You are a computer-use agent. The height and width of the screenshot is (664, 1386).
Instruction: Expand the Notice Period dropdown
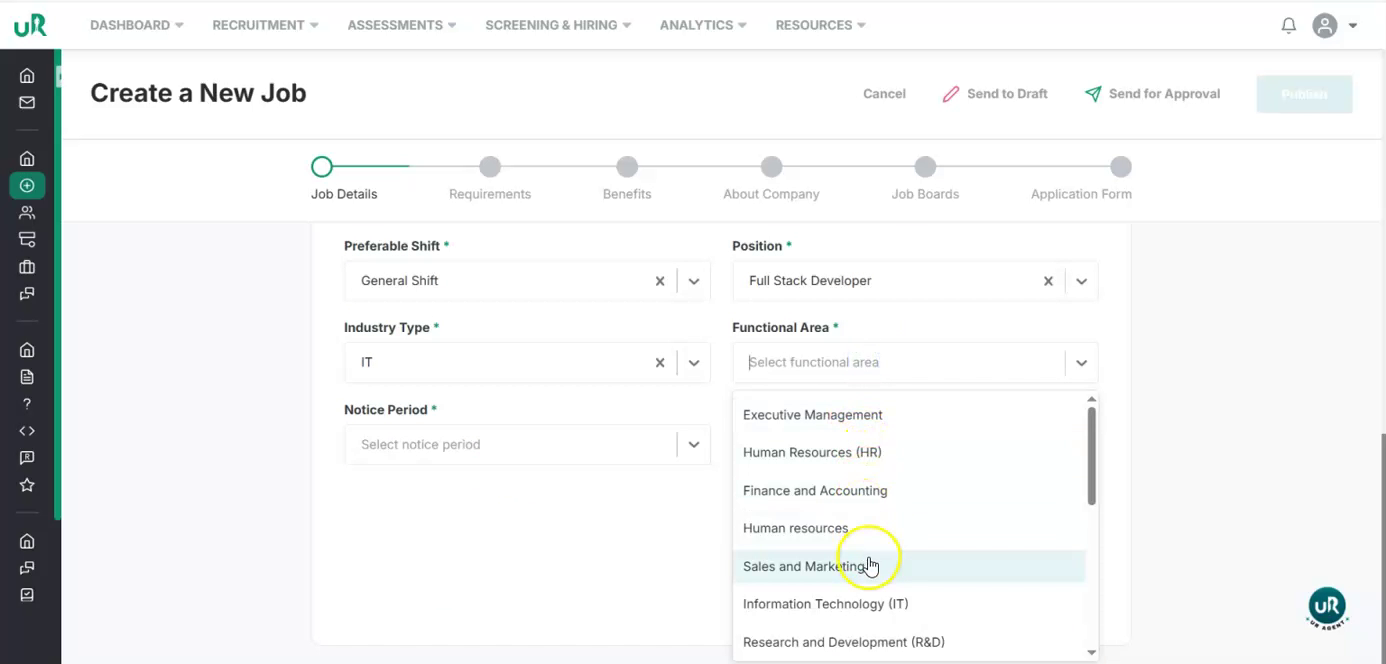pos(694,445)
